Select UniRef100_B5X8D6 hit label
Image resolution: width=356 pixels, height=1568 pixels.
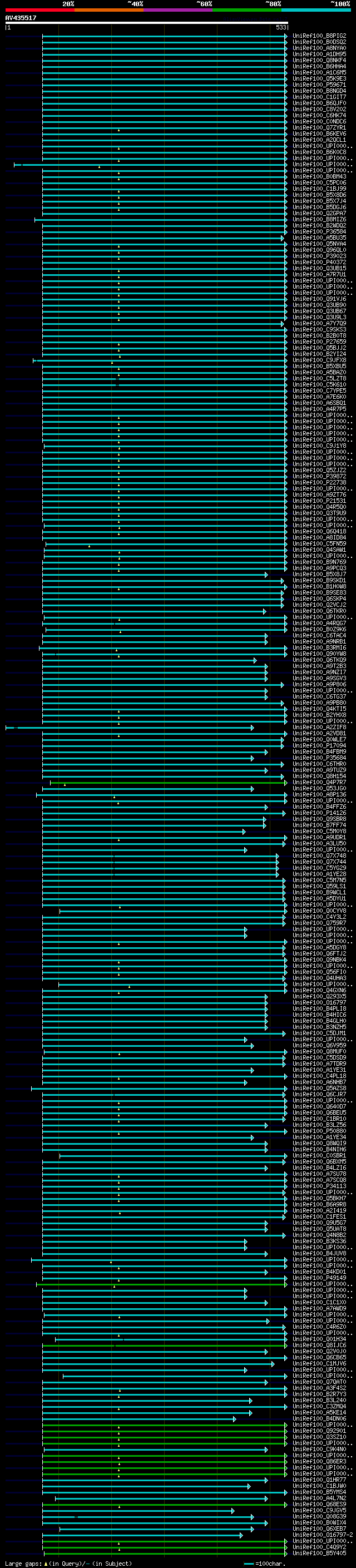pyautogui.click(x=319, y=195)
